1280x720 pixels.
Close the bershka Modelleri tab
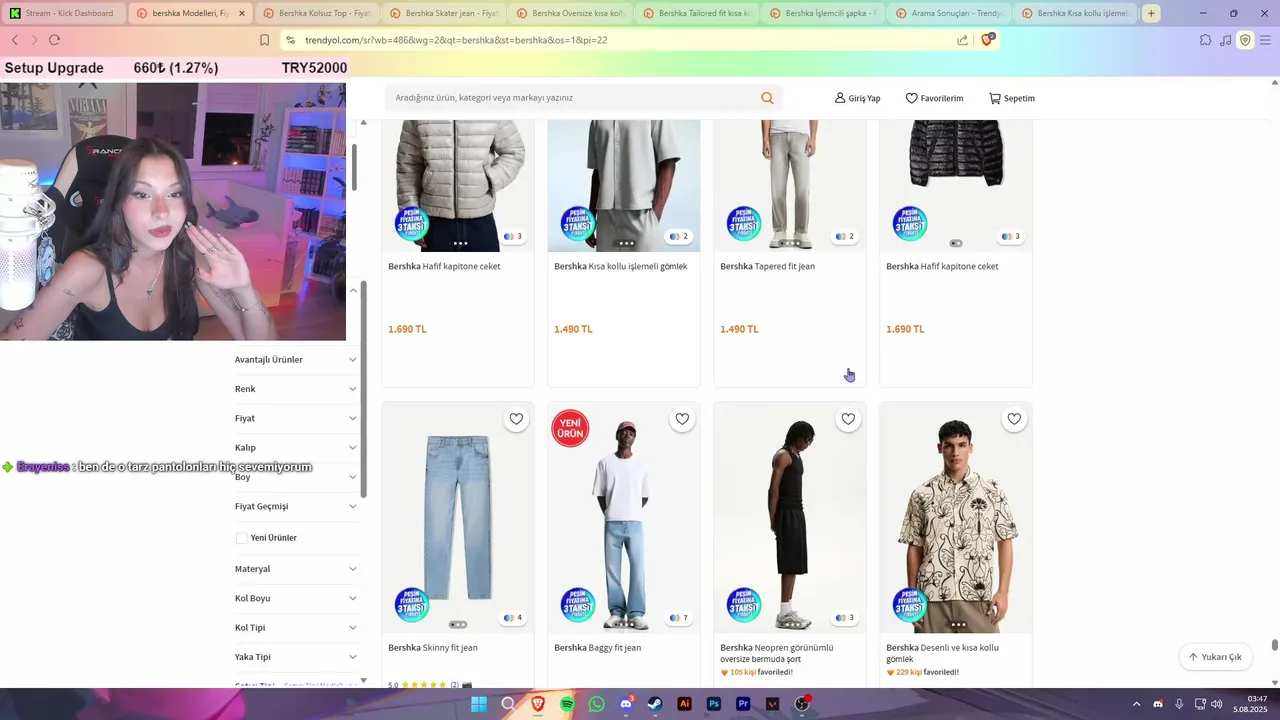click(241, 13)
